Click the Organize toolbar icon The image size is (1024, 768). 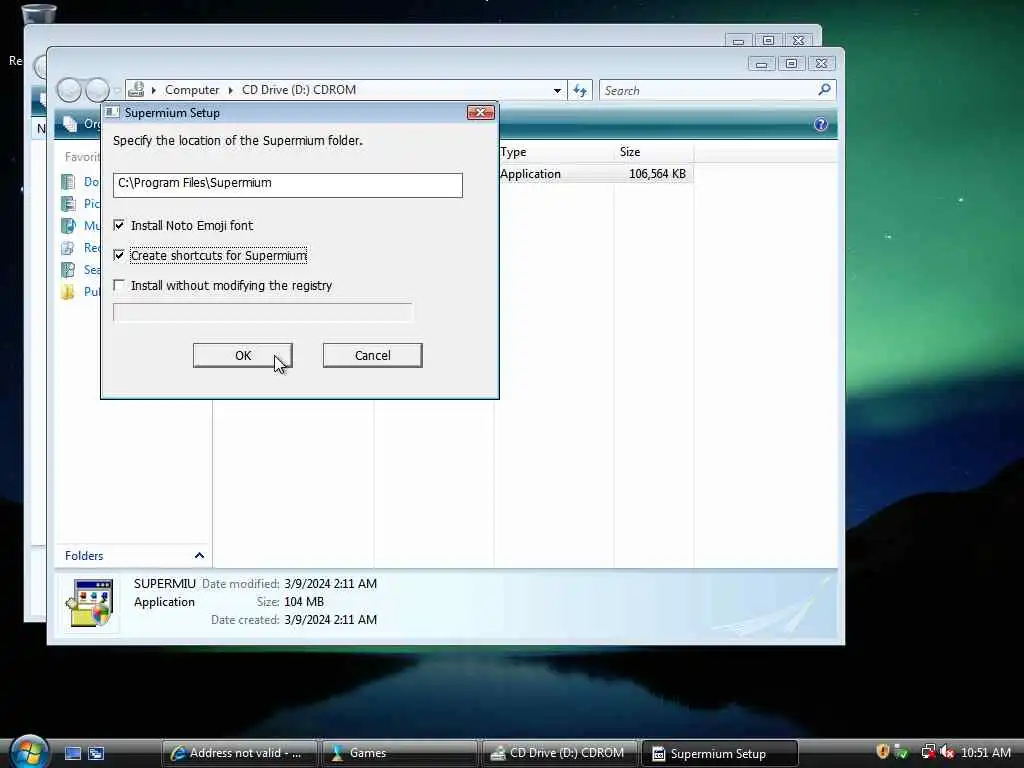click(x=70, y=124)
